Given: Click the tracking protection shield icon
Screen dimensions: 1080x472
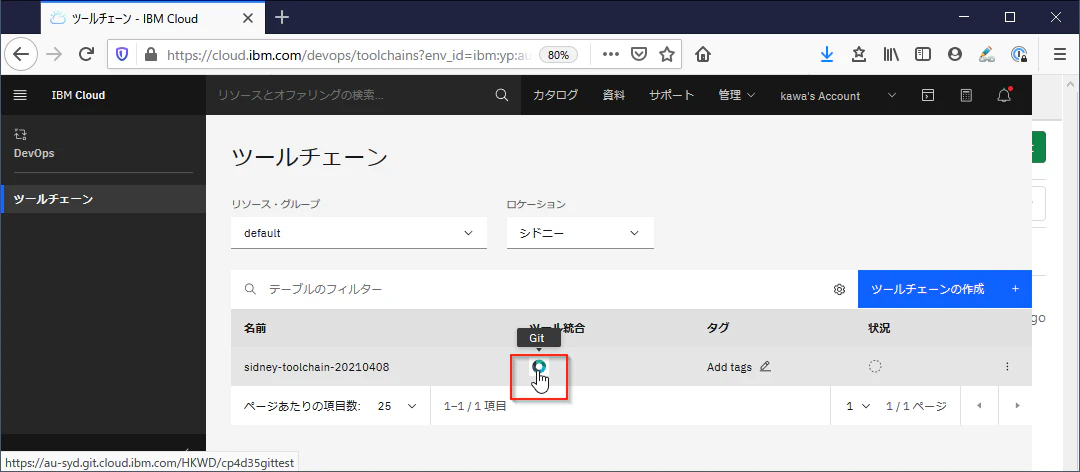Looking at the screenshot, I should point(122,54).
